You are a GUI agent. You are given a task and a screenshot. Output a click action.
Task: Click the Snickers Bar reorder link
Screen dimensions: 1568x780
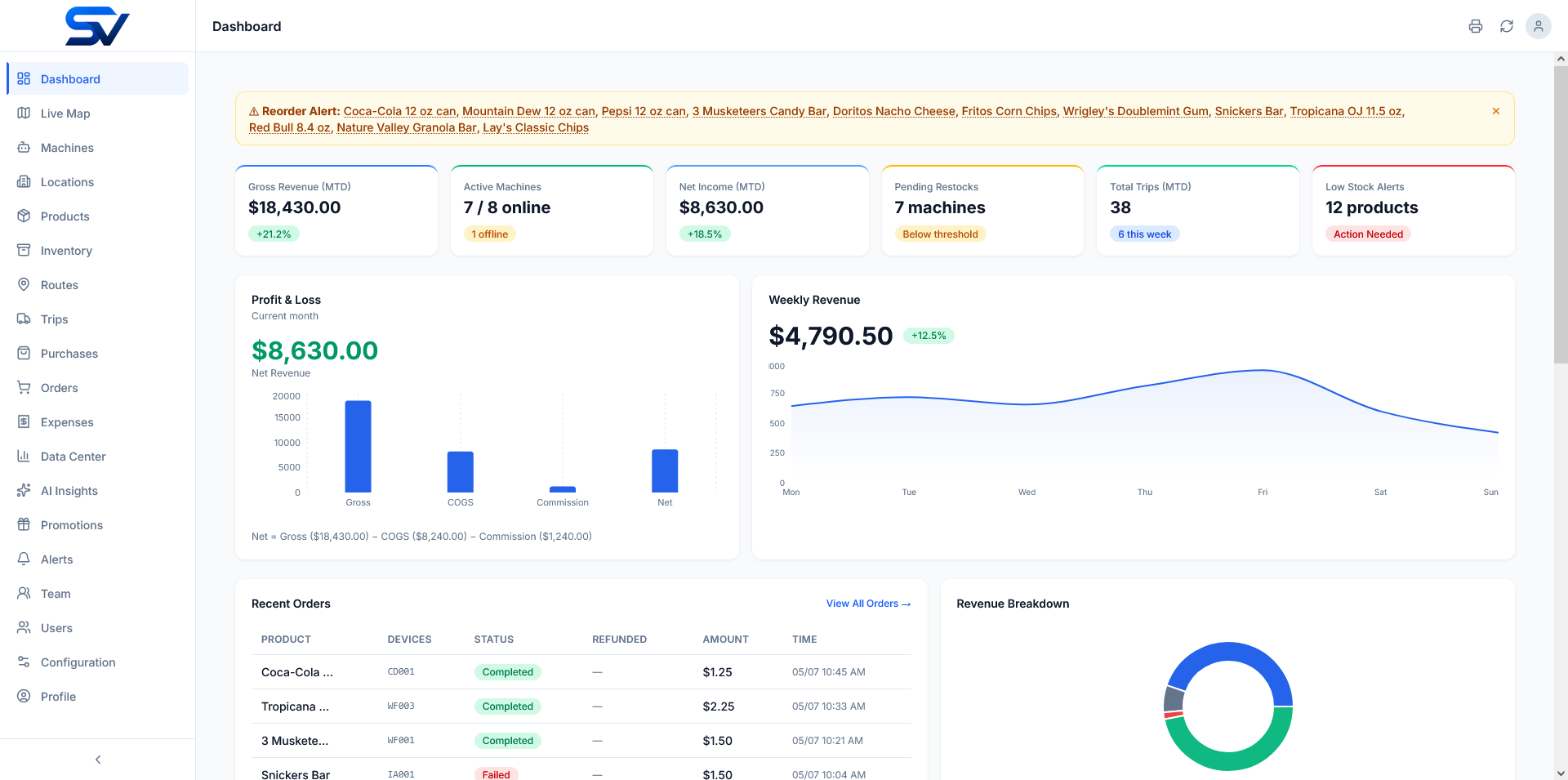(x=1249, y=111)
